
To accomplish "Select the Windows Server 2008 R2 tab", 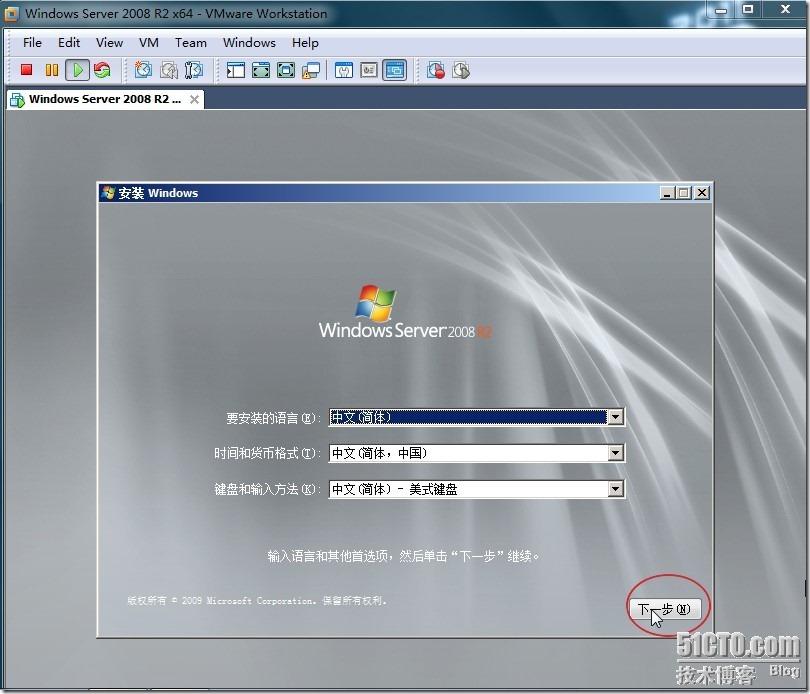I will [x=105, y=99].
